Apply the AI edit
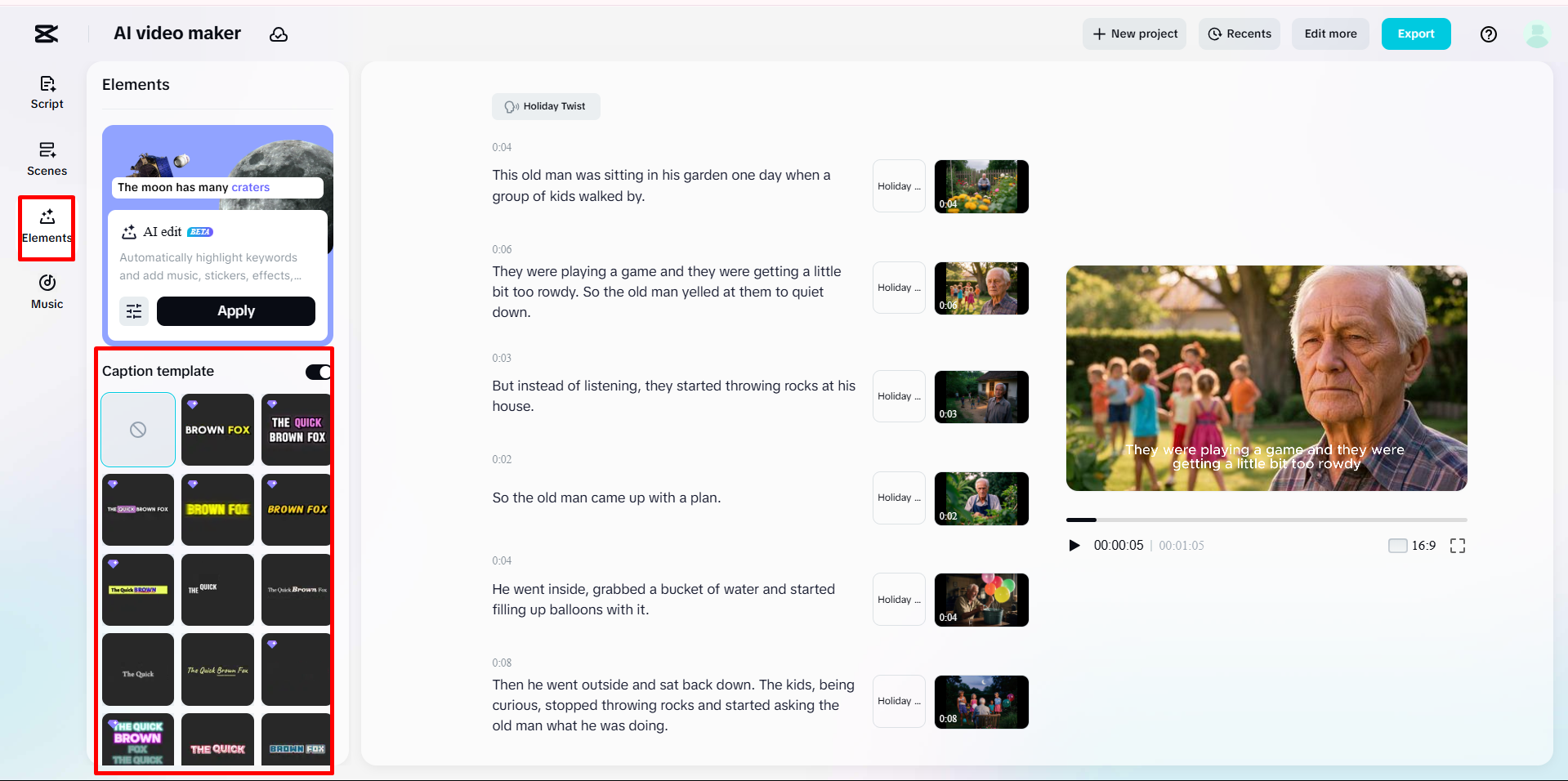Viewport: 1568px width, 781px height. point(235,311)
